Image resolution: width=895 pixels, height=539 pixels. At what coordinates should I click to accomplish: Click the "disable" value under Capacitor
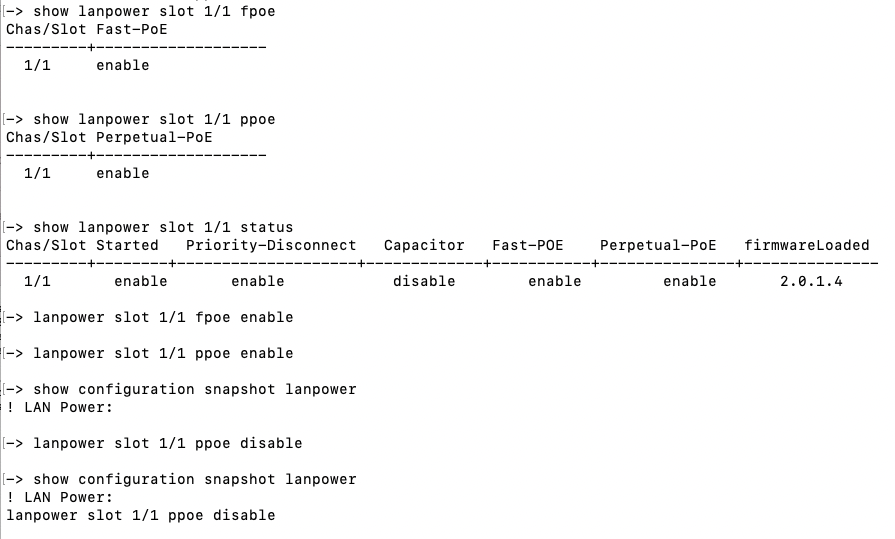pos(424,281)
